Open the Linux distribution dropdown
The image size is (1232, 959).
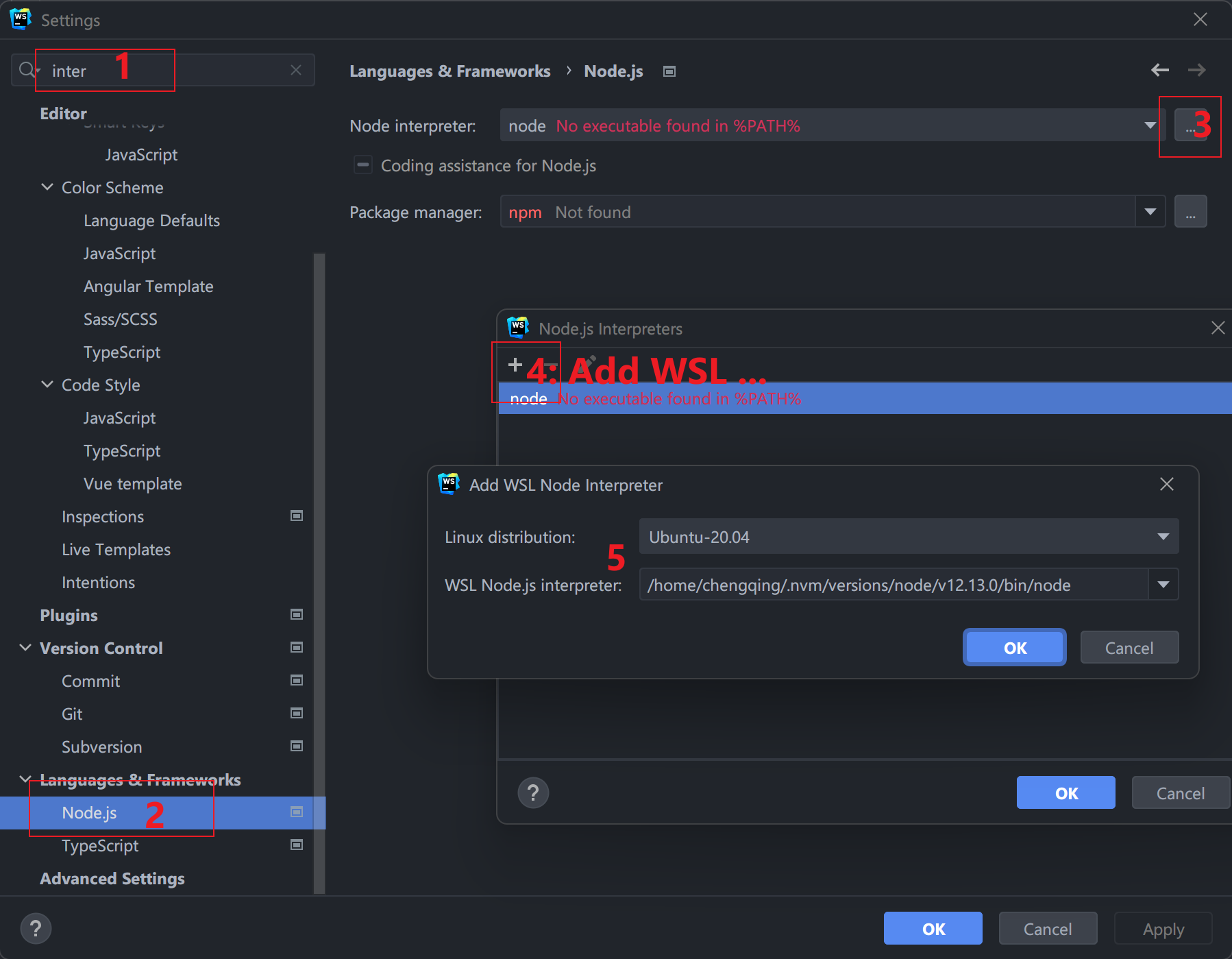(x=1163, y=537)
